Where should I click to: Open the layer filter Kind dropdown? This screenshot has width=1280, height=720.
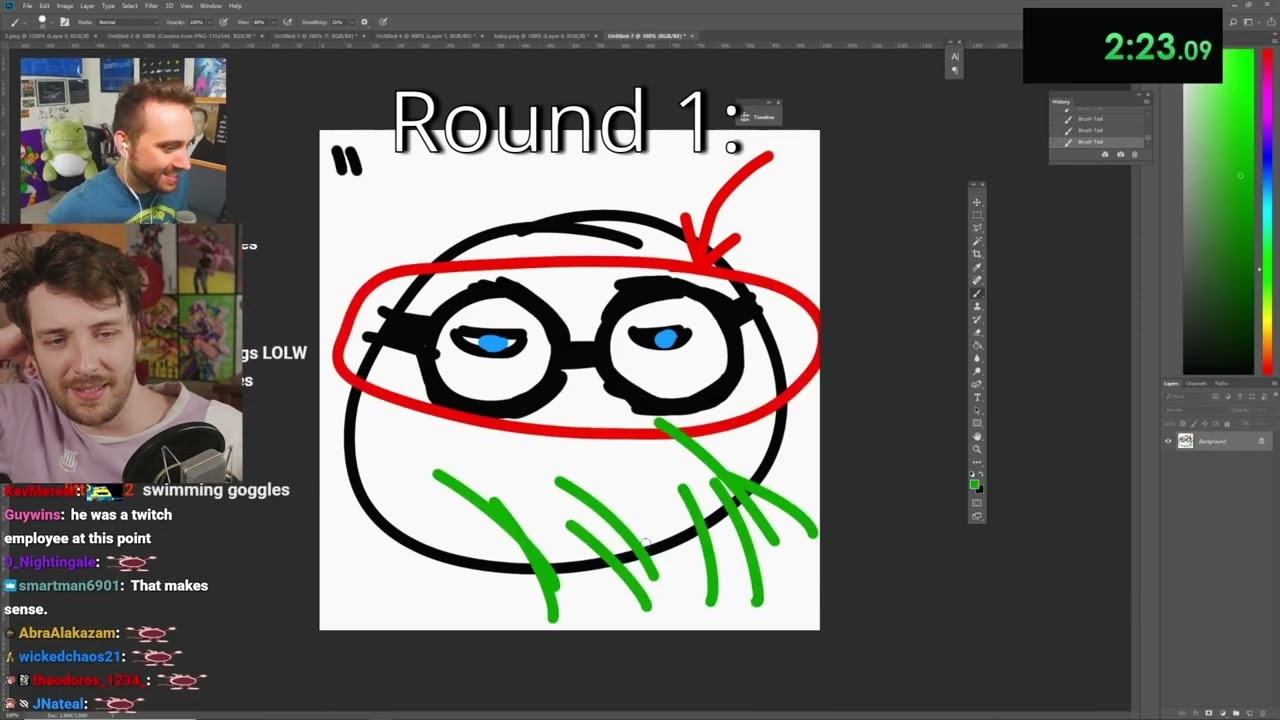pyautogui.click(x=1188, y=397)
